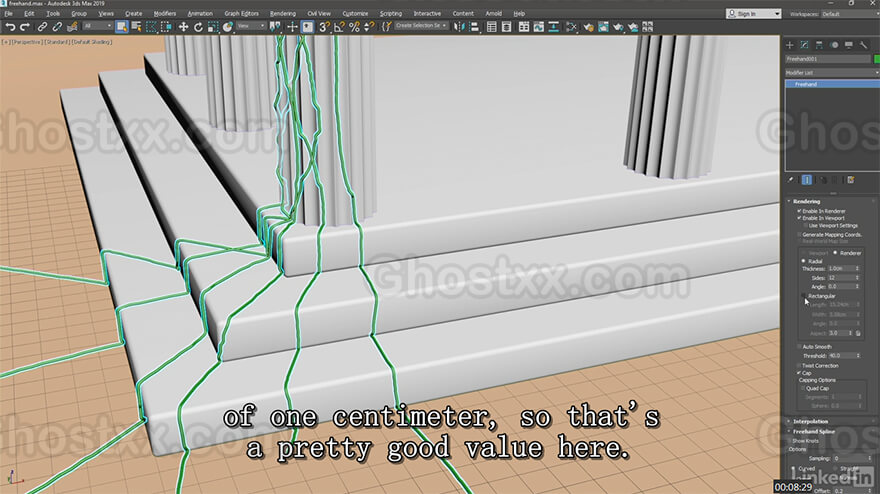Click the Rectangular Selection Region icon
The height and width of the screenshot is (494, 880).
pos(152,26)
